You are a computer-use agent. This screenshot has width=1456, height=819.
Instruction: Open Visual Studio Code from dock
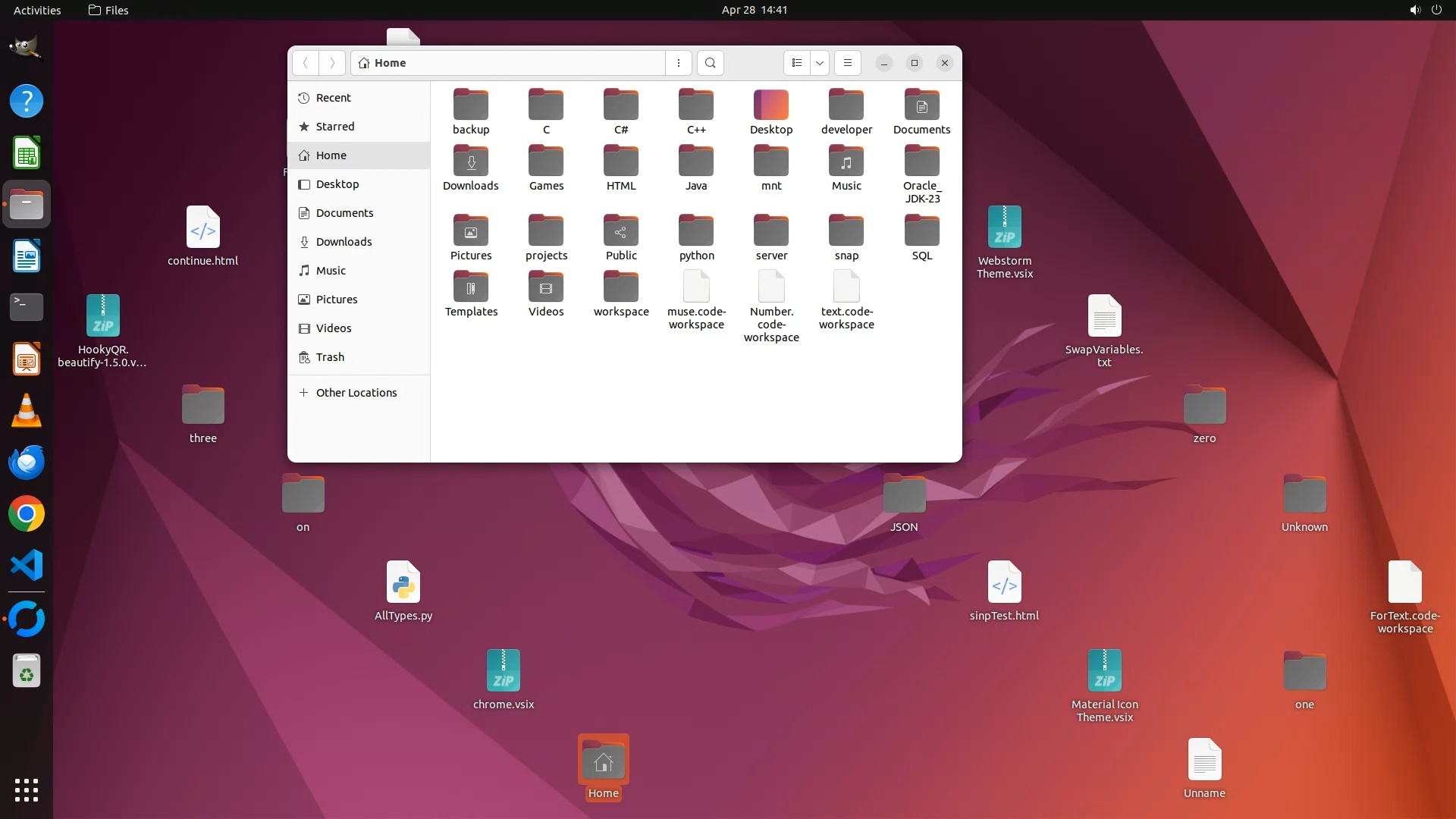(27, 566)
